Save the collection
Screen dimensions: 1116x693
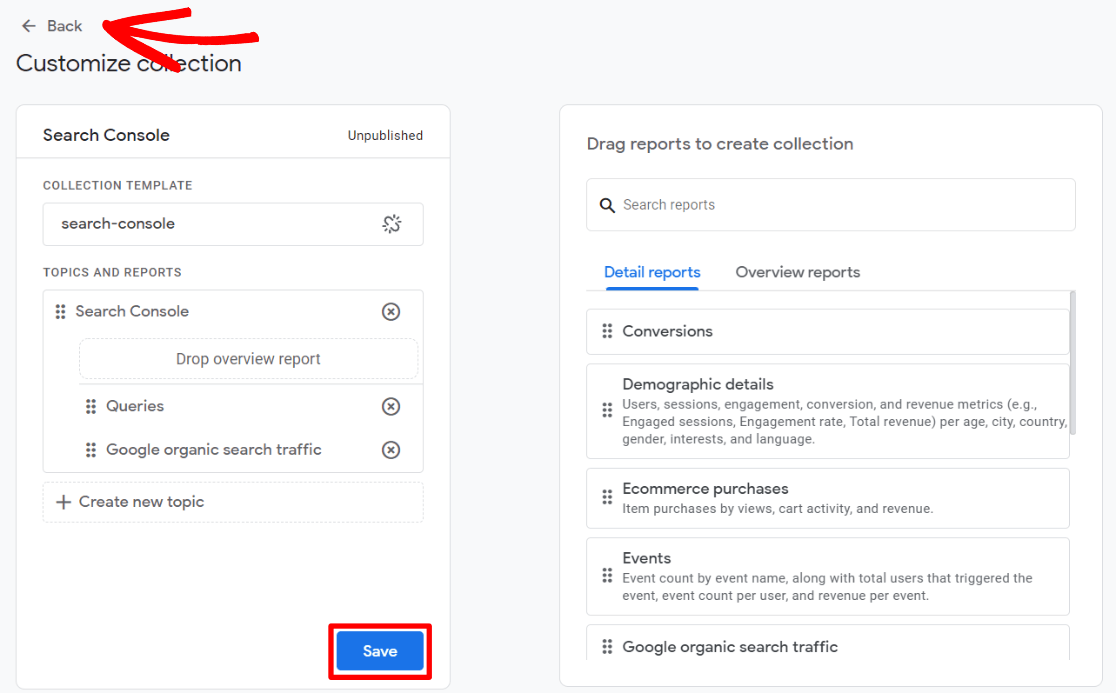pyautogui.click(x=379, y=650)
